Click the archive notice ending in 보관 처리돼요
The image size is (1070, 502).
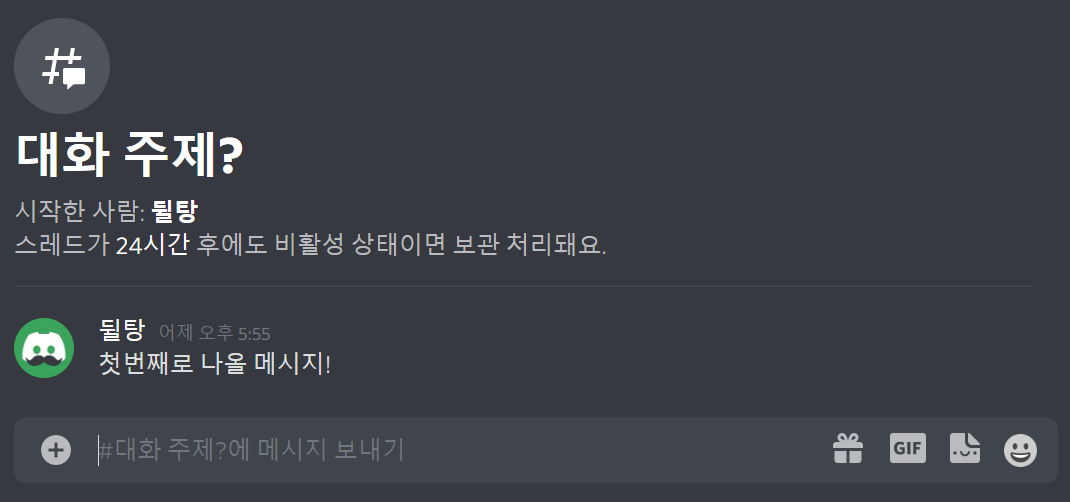tap(310, 246)
